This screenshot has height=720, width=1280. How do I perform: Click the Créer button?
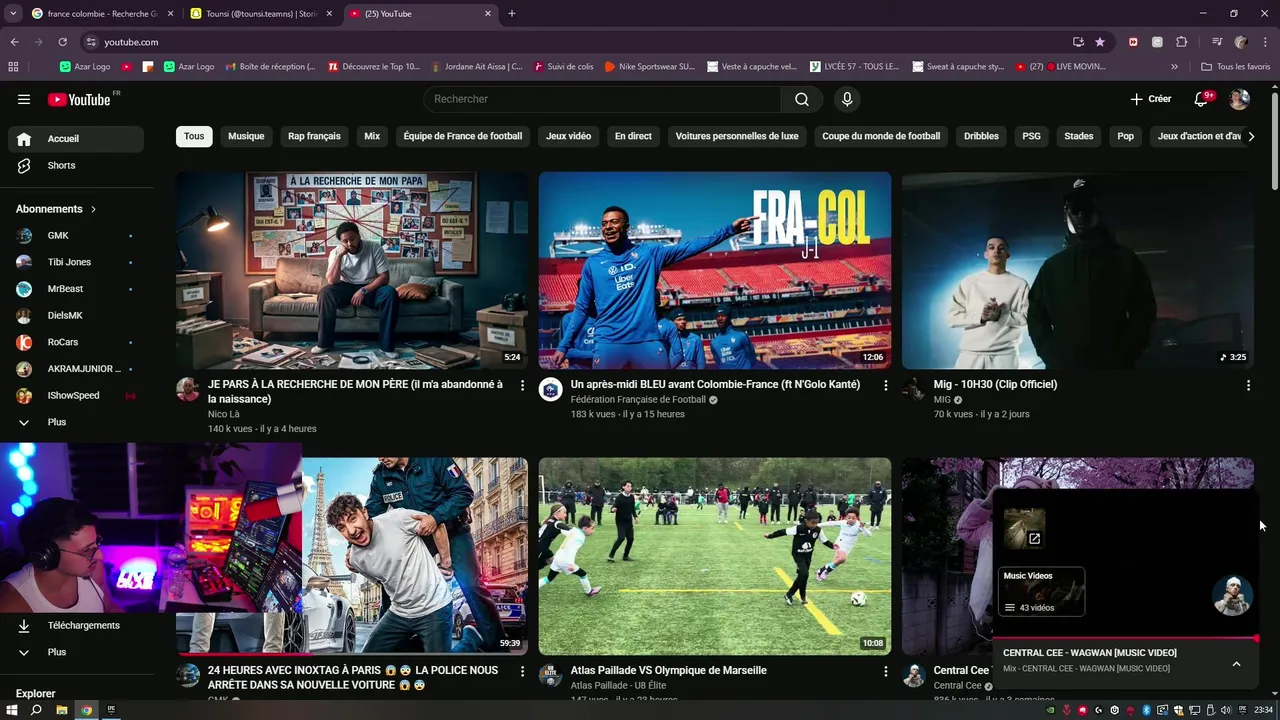pyautogui.click(x=1150, y=99)
